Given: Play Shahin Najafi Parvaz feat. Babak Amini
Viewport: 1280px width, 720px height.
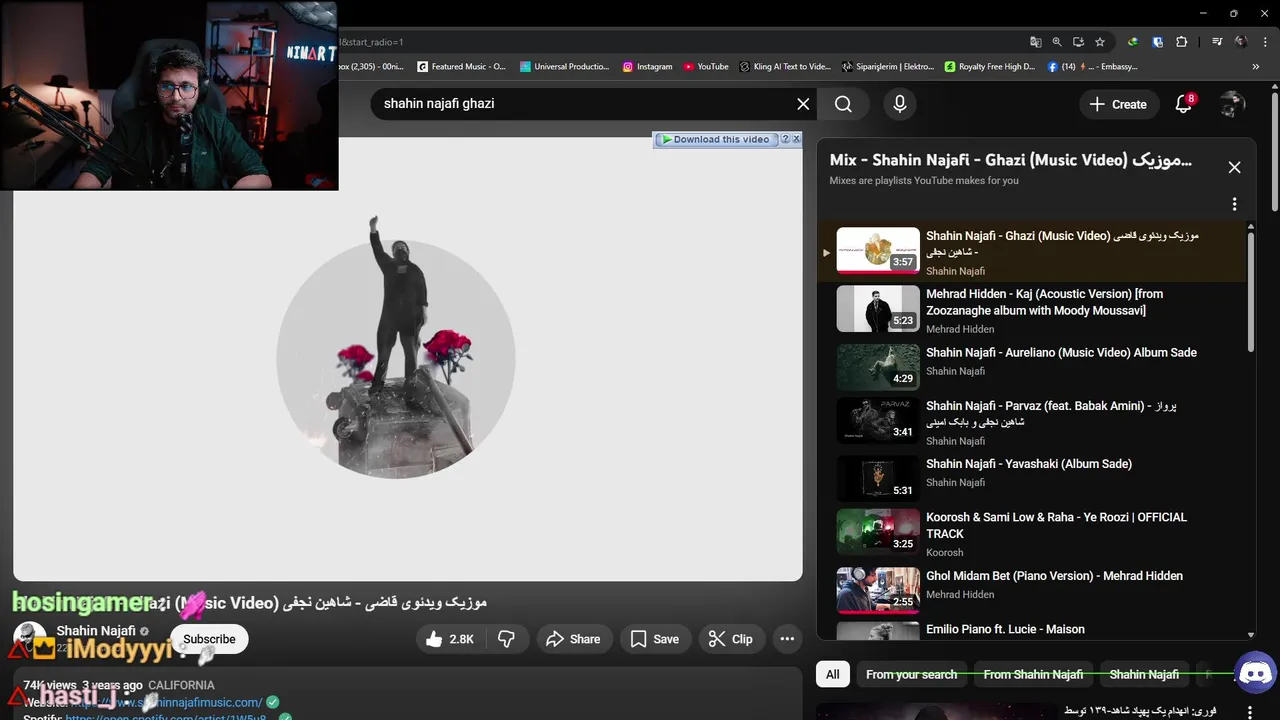Looking at the screenshot, I should 1030,422.
